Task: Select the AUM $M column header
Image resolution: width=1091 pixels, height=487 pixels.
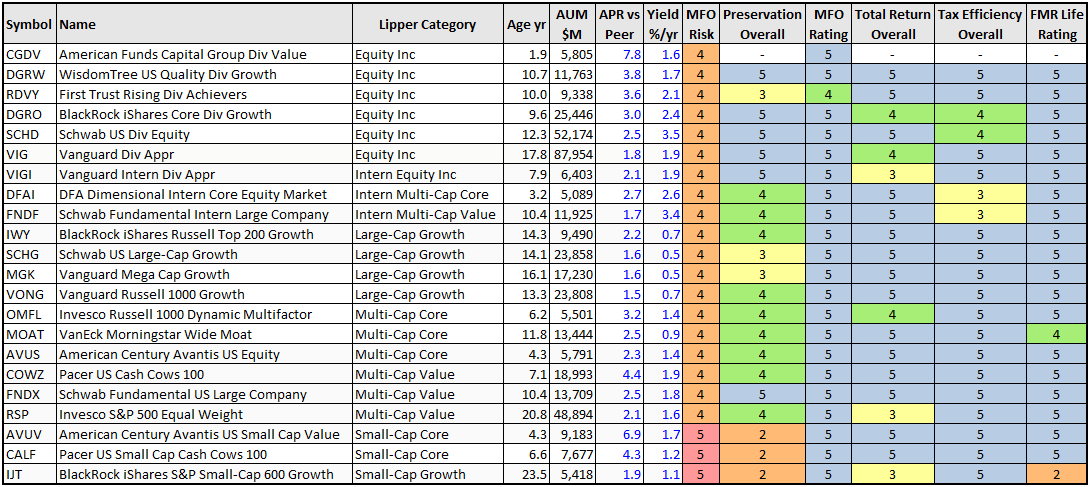Action: tap(572, 24)
